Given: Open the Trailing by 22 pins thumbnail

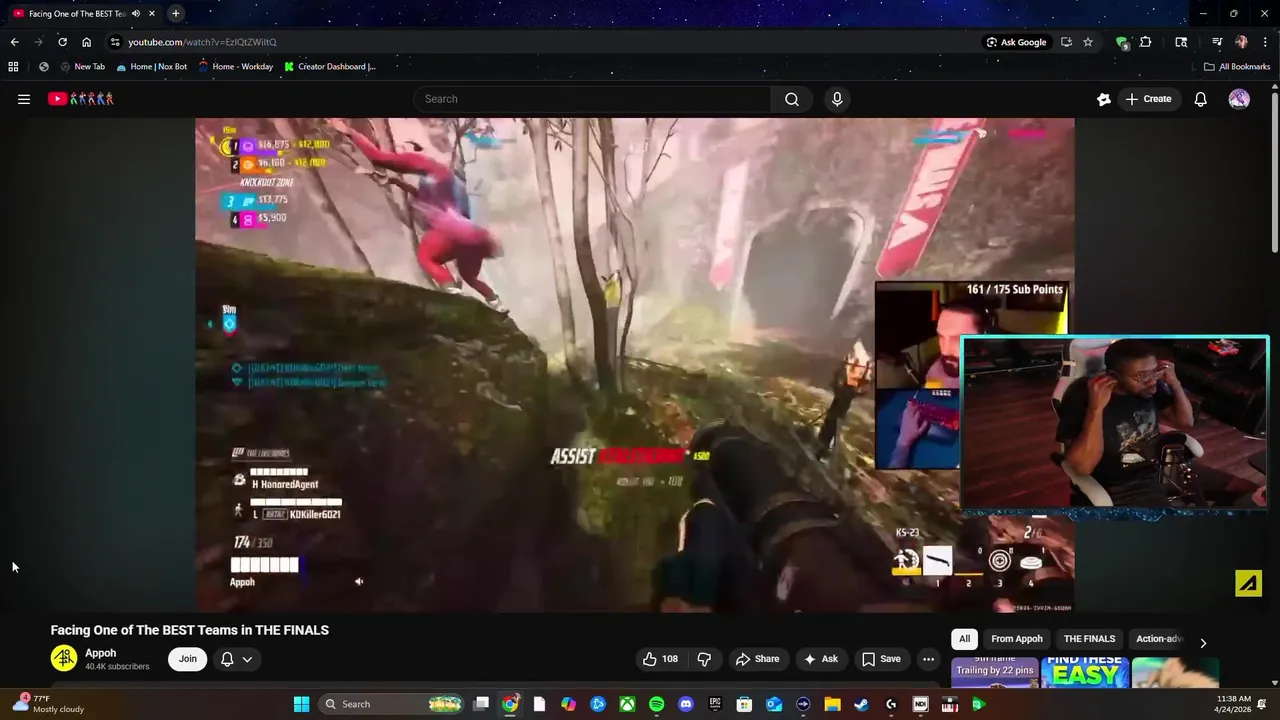Looking at the screenshot, I should tap(994, 673).
